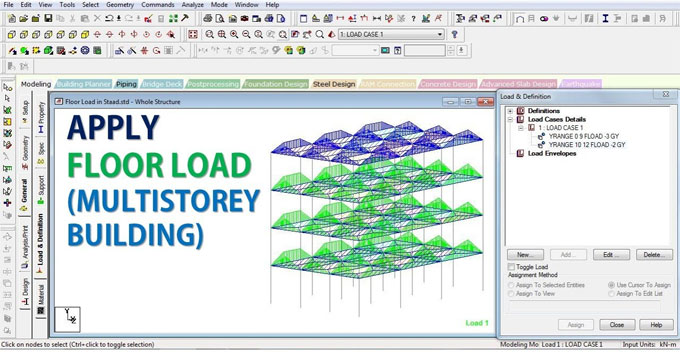Click the blue question mark help icon
The image size is (680, 361).
pyautogui.click(x=454, y=34)
